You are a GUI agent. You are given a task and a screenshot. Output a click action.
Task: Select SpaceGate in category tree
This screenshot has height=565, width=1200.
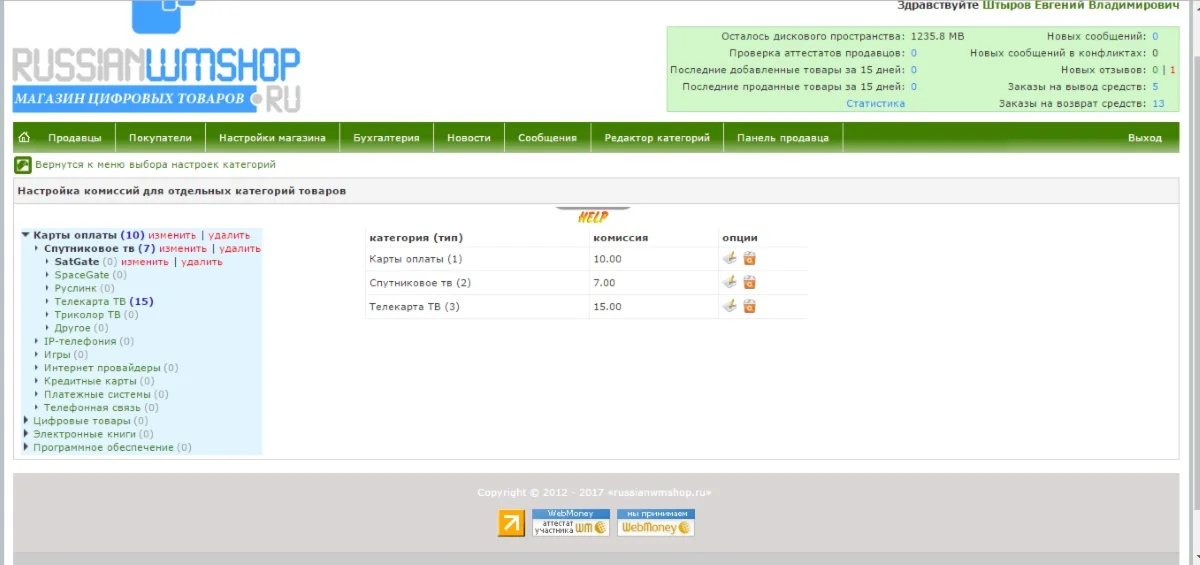(82, 274)
